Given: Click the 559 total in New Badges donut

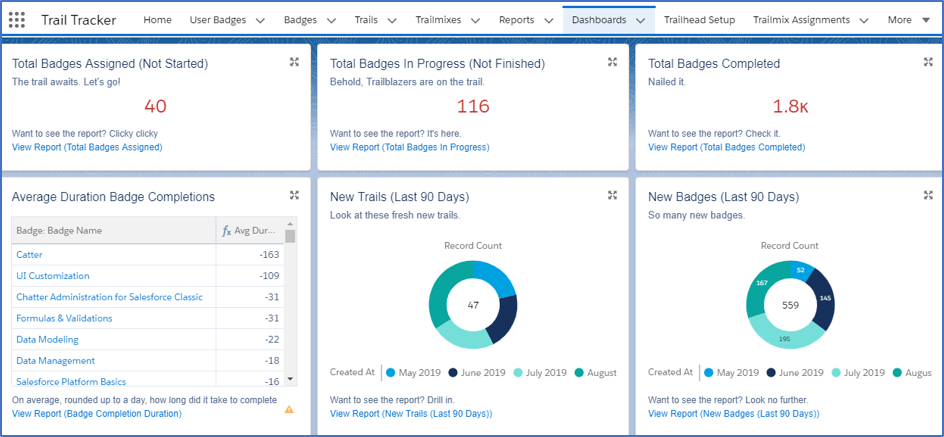Looking at the screenshot, I should (x=790, y=305).
